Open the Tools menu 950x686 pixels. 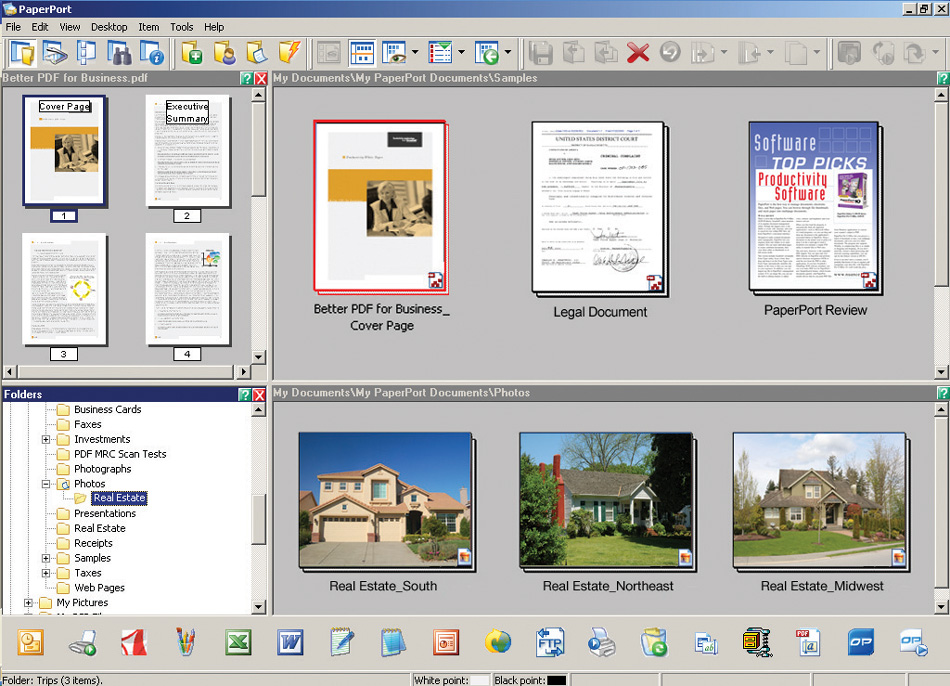point(181,27)
